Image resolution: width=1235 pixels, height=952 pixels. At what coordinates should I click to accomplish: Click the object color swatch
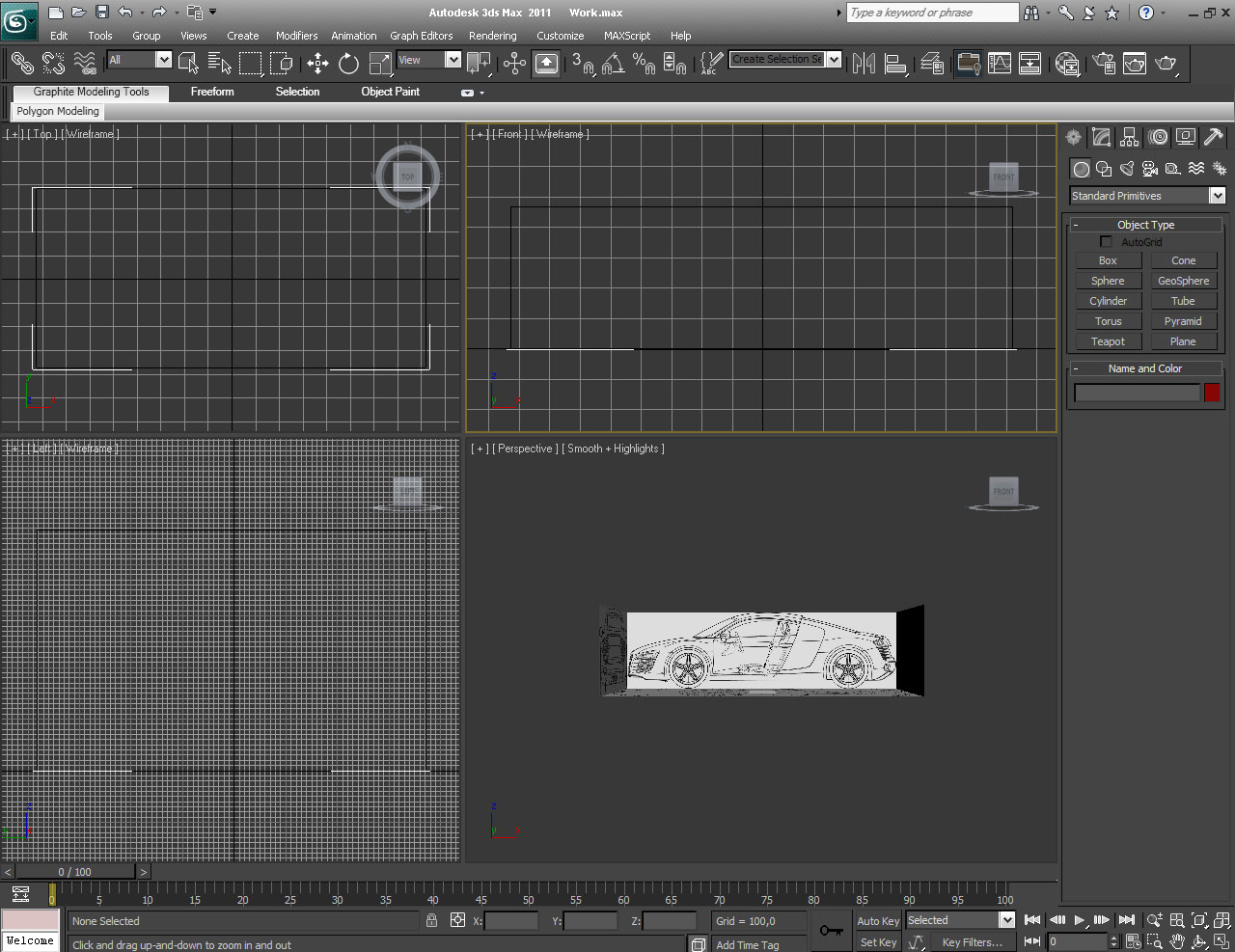1212,393
